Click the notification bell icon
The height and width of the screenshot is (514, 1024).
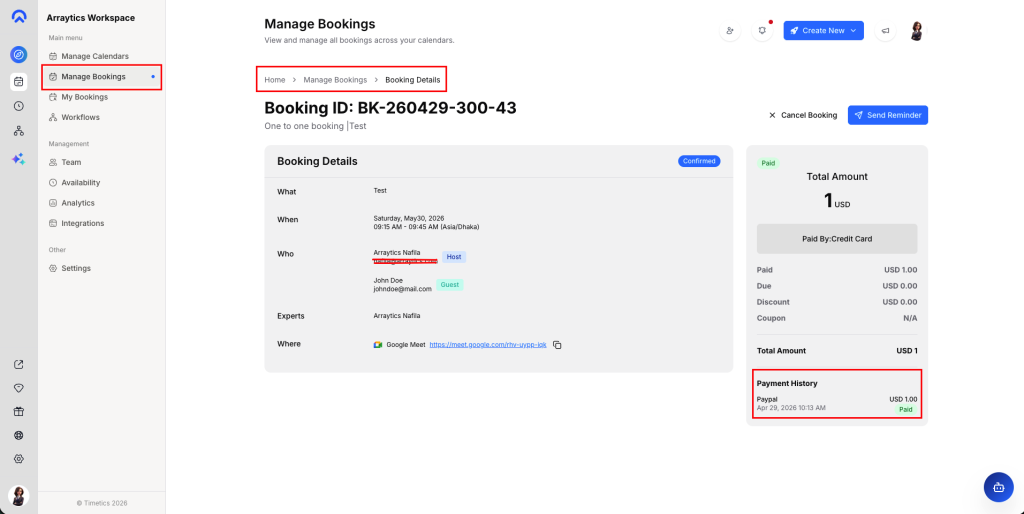pos(762,31)
